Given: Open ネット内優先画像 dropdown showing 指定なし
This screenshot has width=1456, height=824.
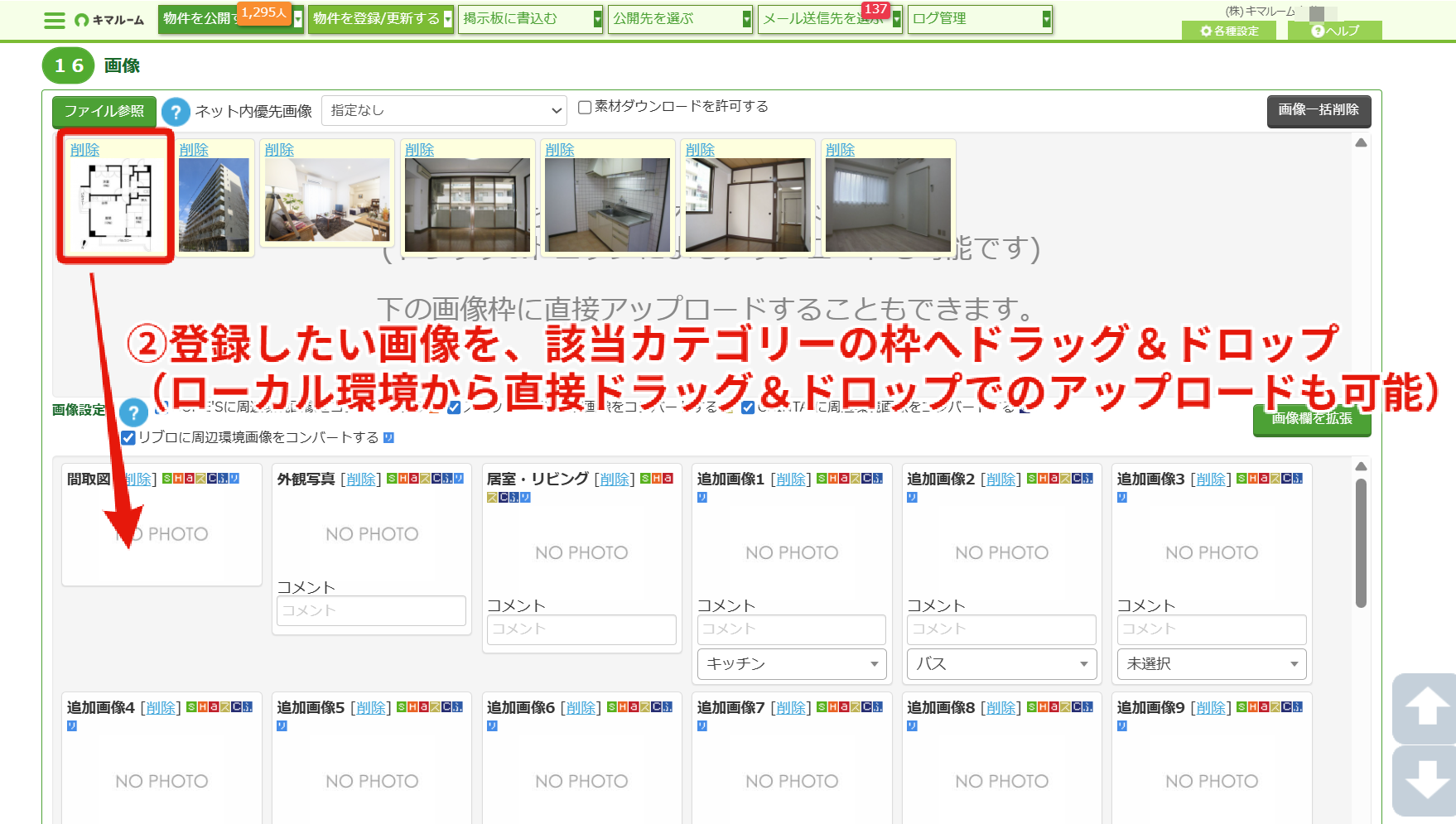Looking at the screenshot, I should pyautogui.click(x=444, y=110).
